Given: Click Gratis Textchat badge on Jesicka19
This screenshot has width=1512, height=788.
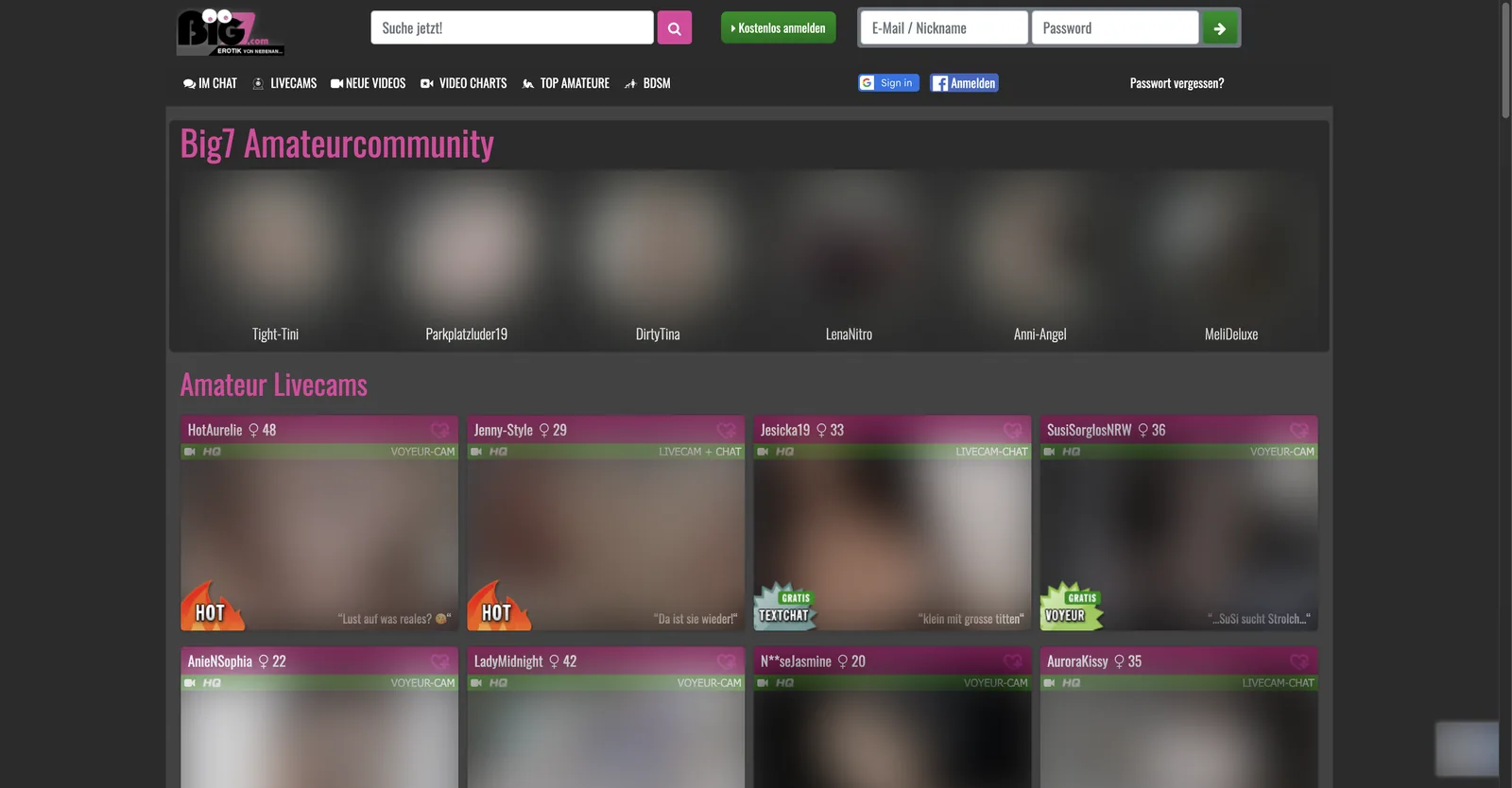Looking at the screenshot, I should click(786, 607).
